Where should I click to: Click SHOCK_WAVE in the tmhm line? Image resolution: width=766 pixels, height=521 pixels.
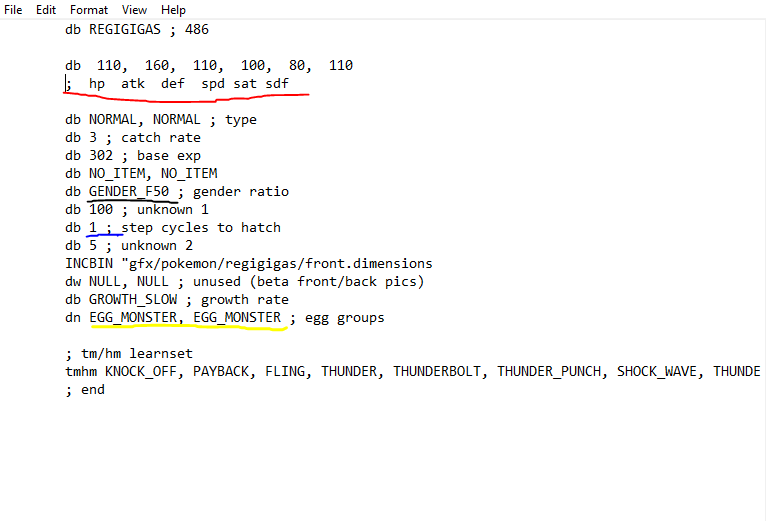click(x=657, y=371)
